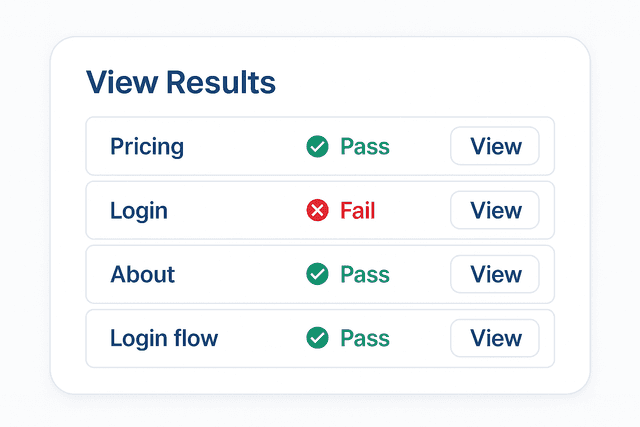Viewport: 640px width, 427px height.
Task: Click the View Results heading
Action: pos(181,83)
